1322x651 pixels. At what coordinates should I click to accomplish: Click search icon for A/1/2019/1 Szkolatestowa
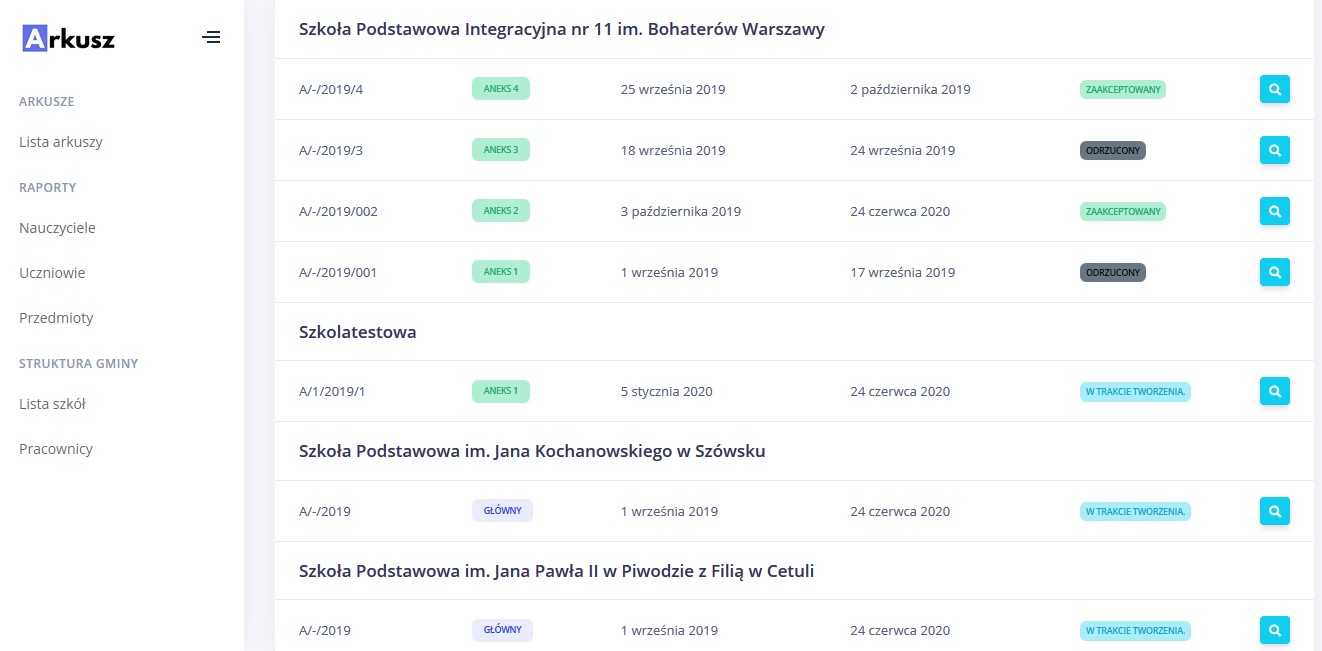pyautogui.click(x=1274, y=391)
